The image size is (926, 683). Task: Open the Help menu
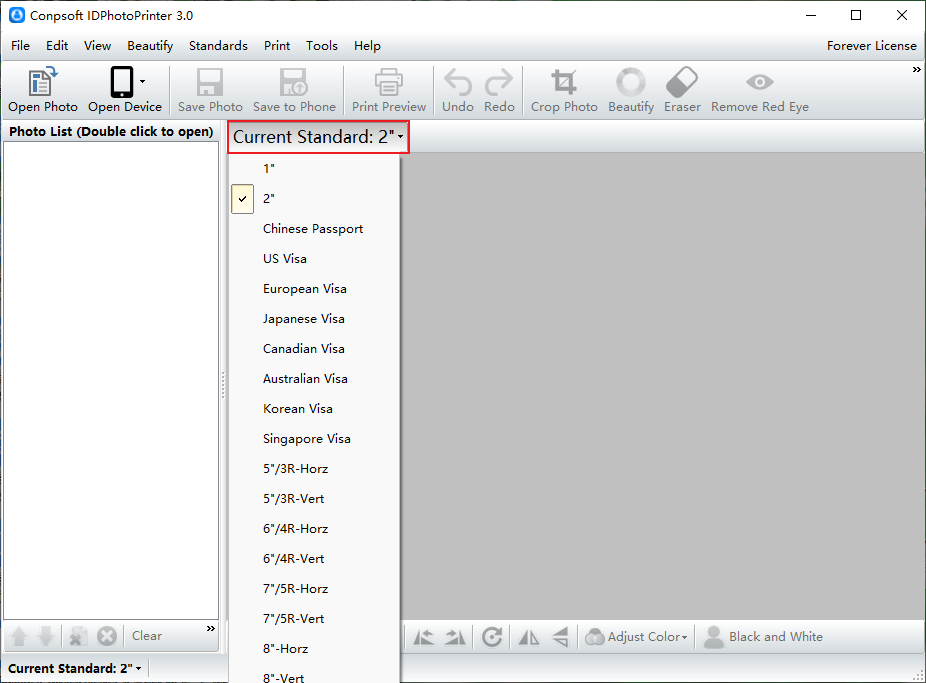click(367, 46)
